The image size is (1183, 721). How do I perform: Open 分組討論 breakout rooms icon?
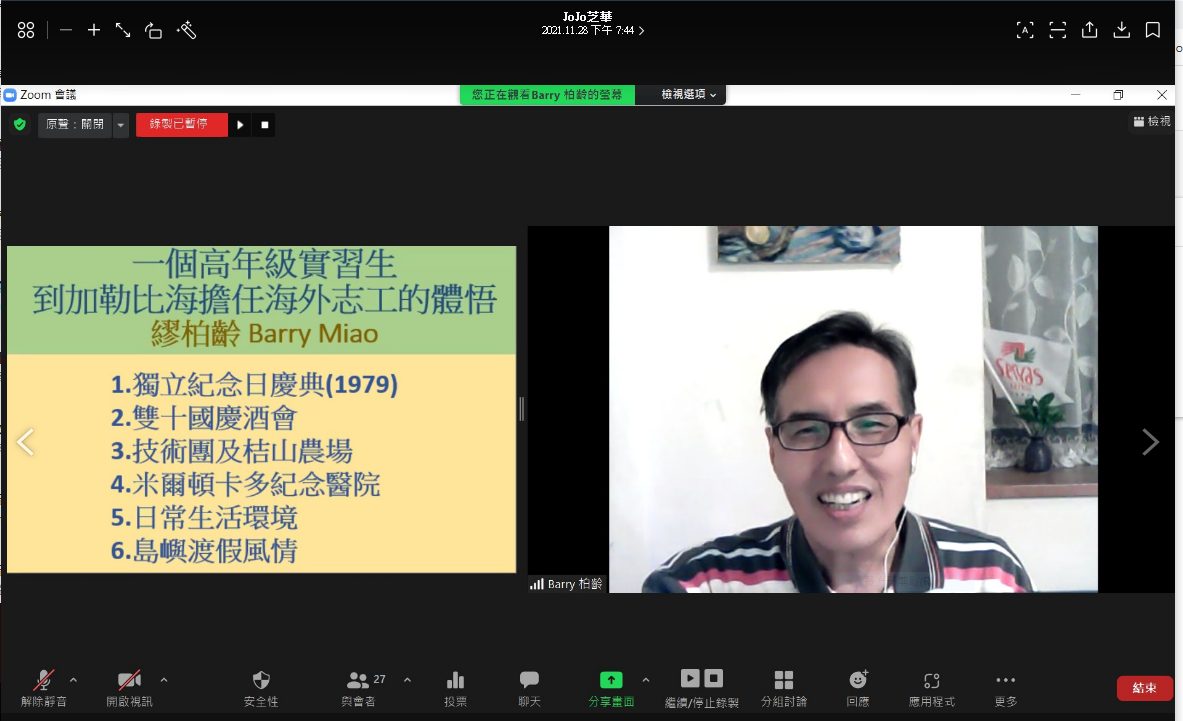[x=784, y=680]
